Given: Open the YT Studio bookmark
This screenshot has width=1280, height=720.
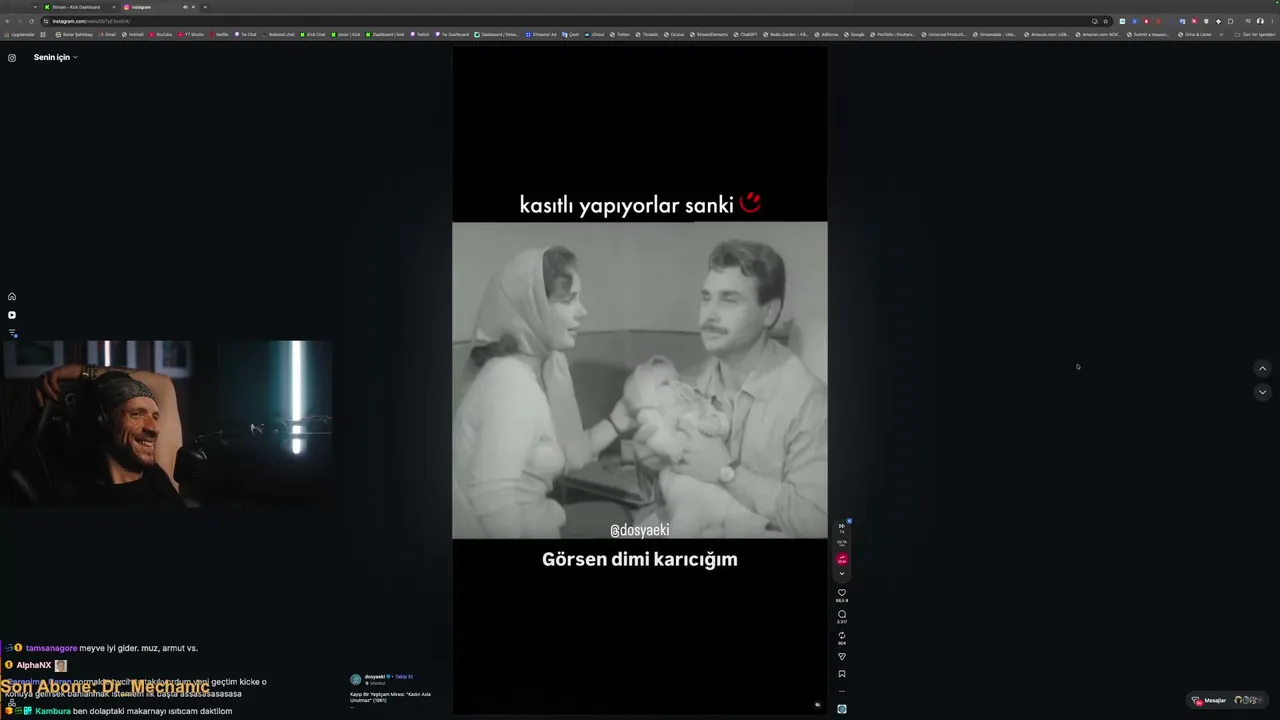Looking at the screenshot, I should [x=191, y=34].
